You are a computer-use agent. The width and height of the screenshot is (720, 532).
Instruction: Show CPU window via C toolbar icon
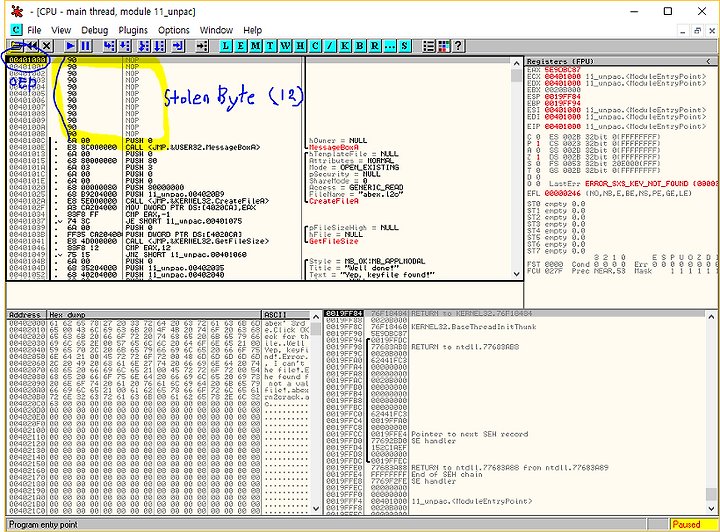tap(315, 46)
